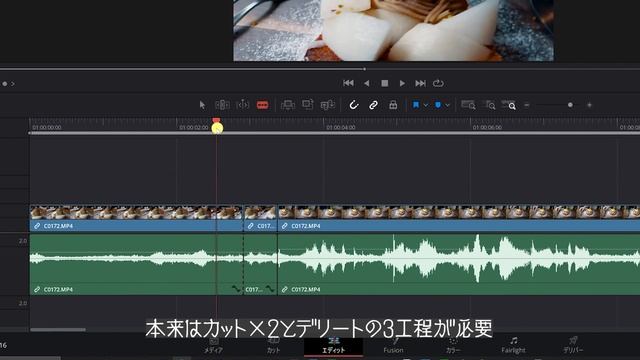The height and width of the screenshot is (360, 640).
Task: Select the Trim Edit mode tool
Action: click(x=222, y=105)
